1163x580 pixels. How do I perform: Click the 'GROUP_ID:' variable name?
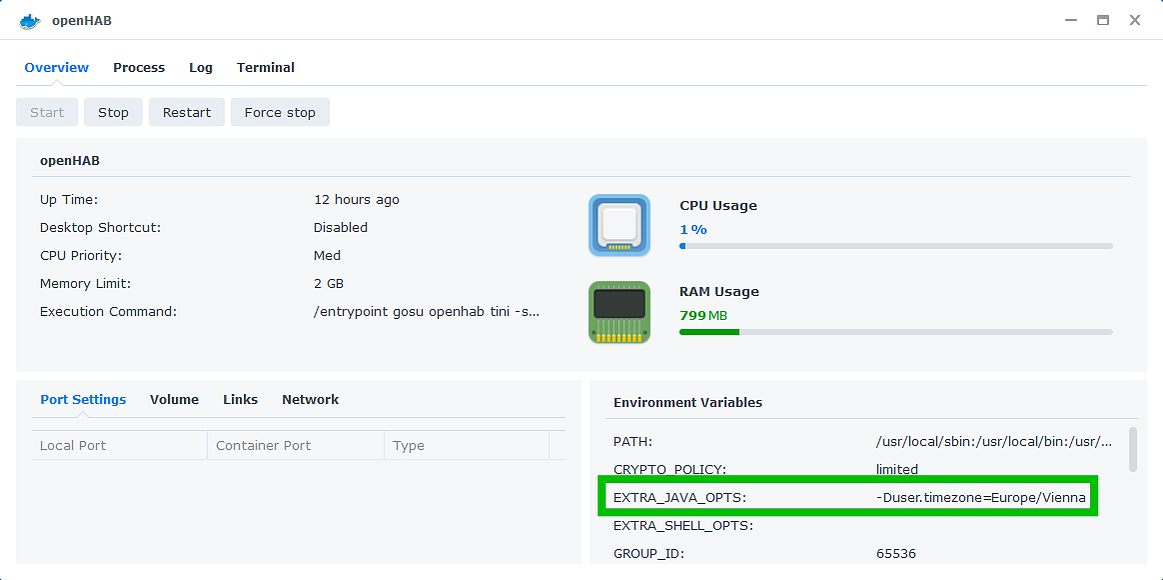pos(648,553)
